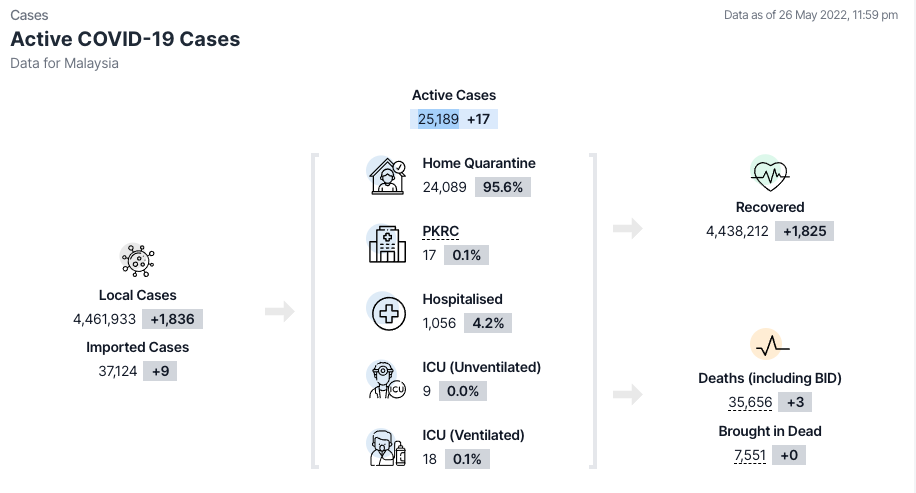
Task: Click the Home Quarantine house icon
Action: click(x=387, y=176)
